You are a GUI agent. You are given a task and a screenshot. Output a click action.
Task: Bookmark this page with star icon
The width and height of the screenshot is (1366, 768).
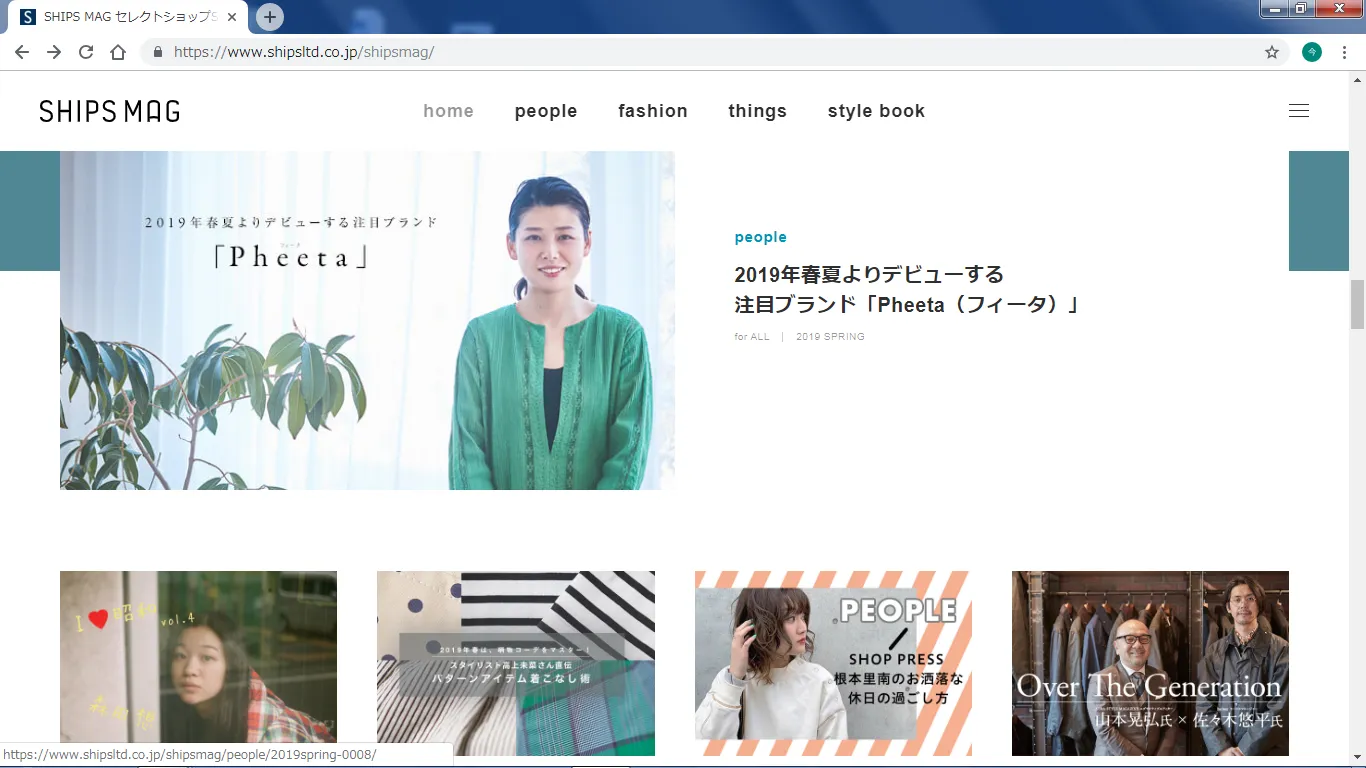tap(1272, 52)
